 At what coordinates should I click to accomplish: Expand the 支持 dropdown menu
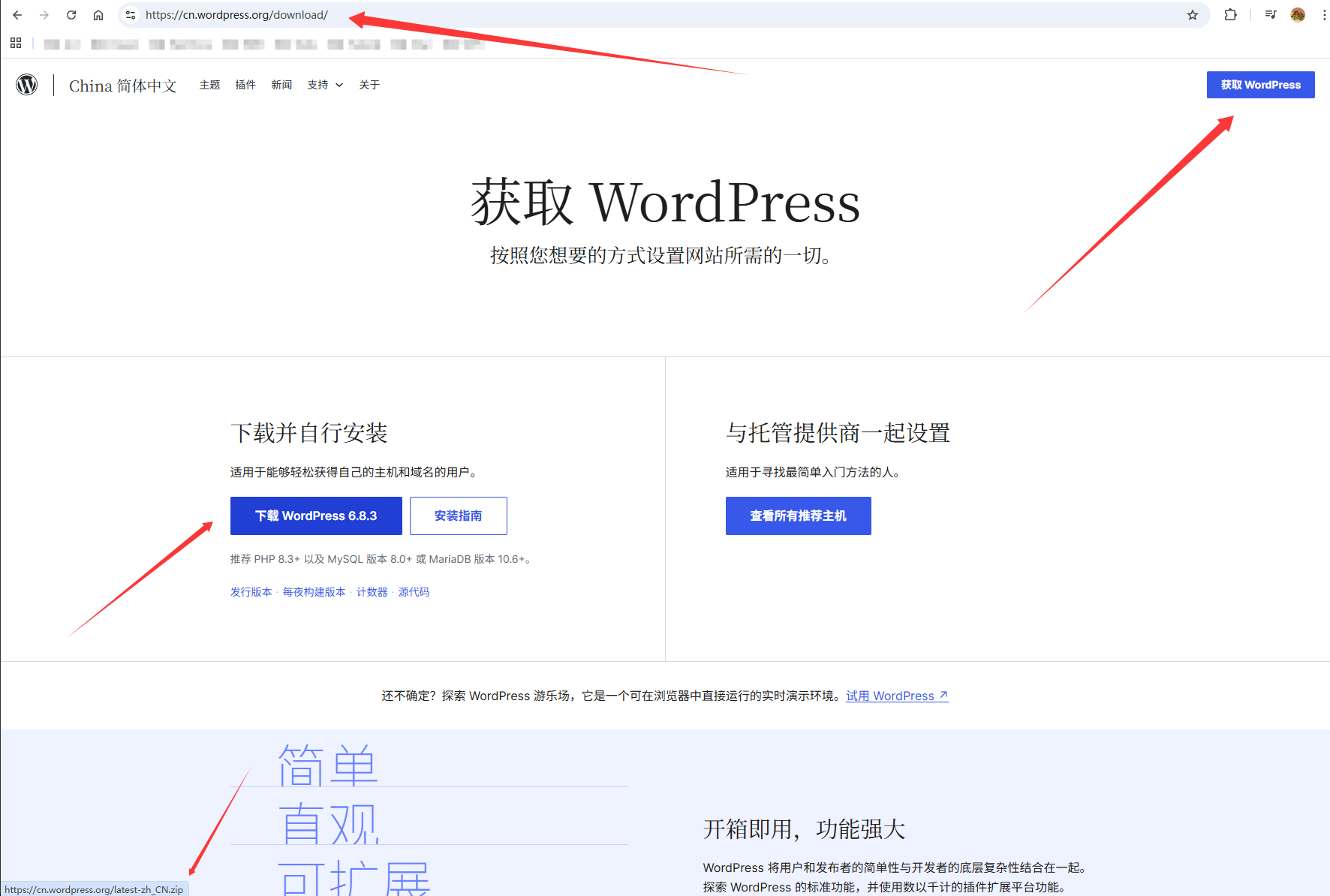(x=324, y=85)
